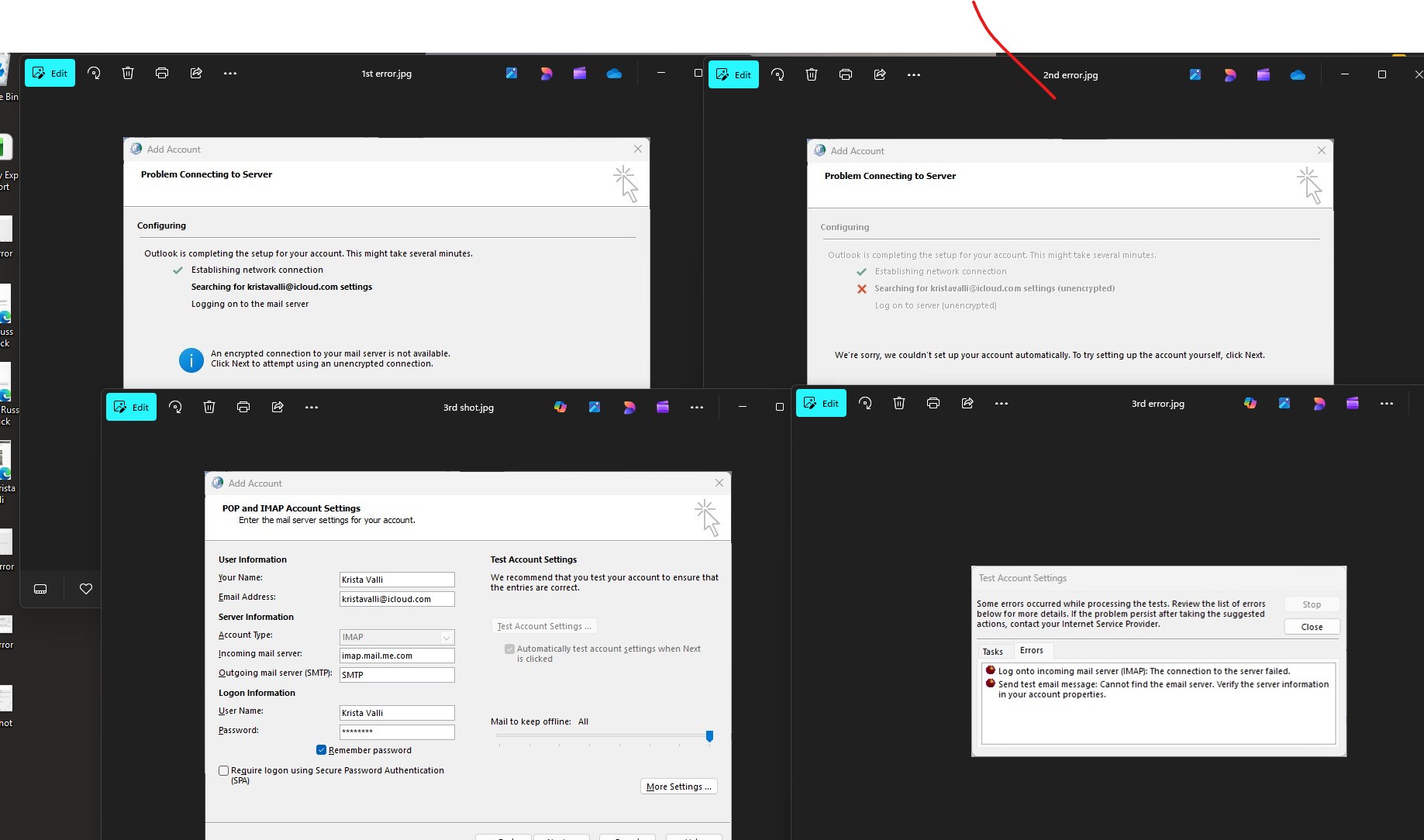The image size is (1424, 840).
Task: Click the Incoming mail server field
Action: point(397,656)
